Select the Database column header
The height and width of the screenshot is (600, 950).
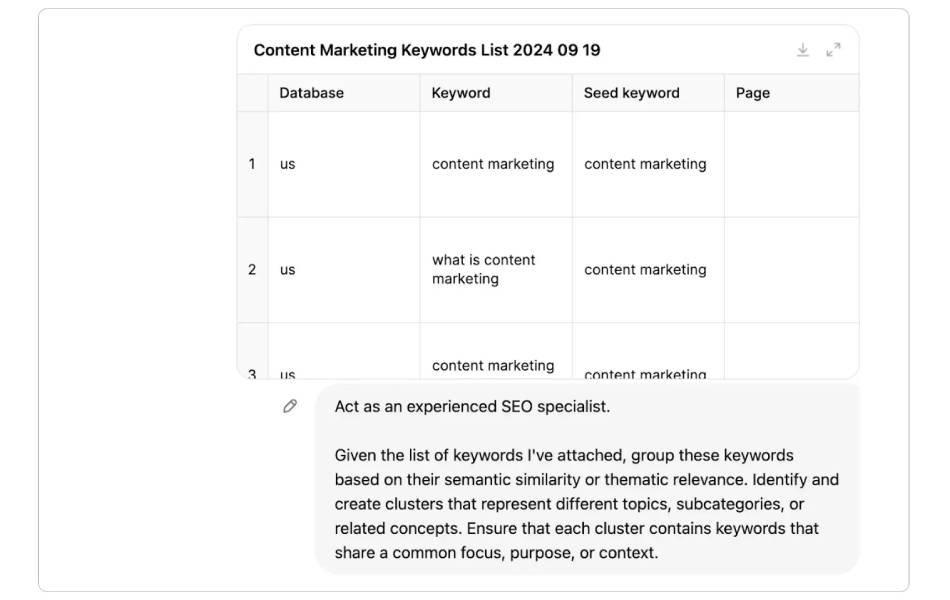[344, 93]
